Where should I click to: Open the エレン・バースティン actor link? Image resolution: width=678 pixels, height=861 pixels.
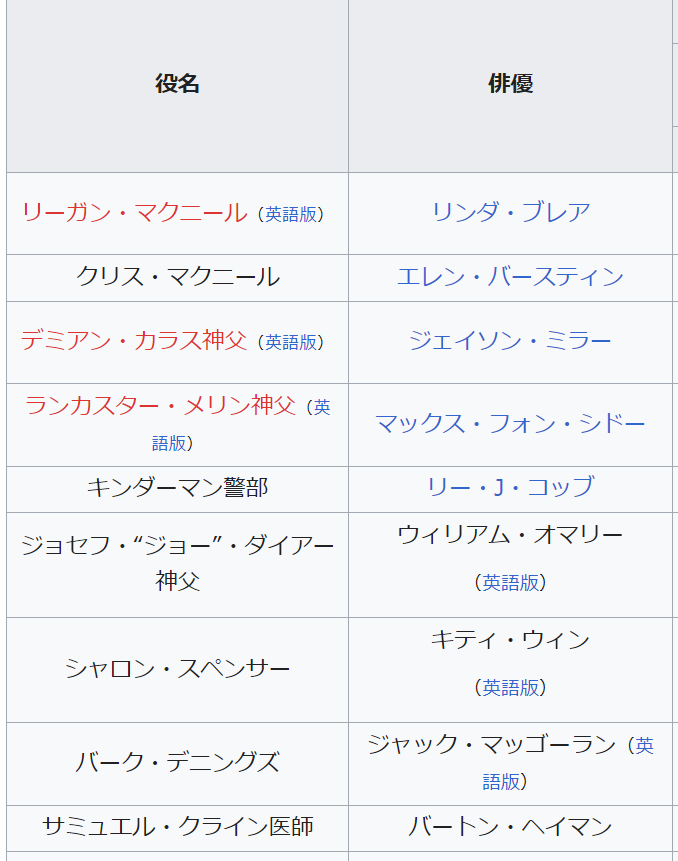(x=510, y=277)
